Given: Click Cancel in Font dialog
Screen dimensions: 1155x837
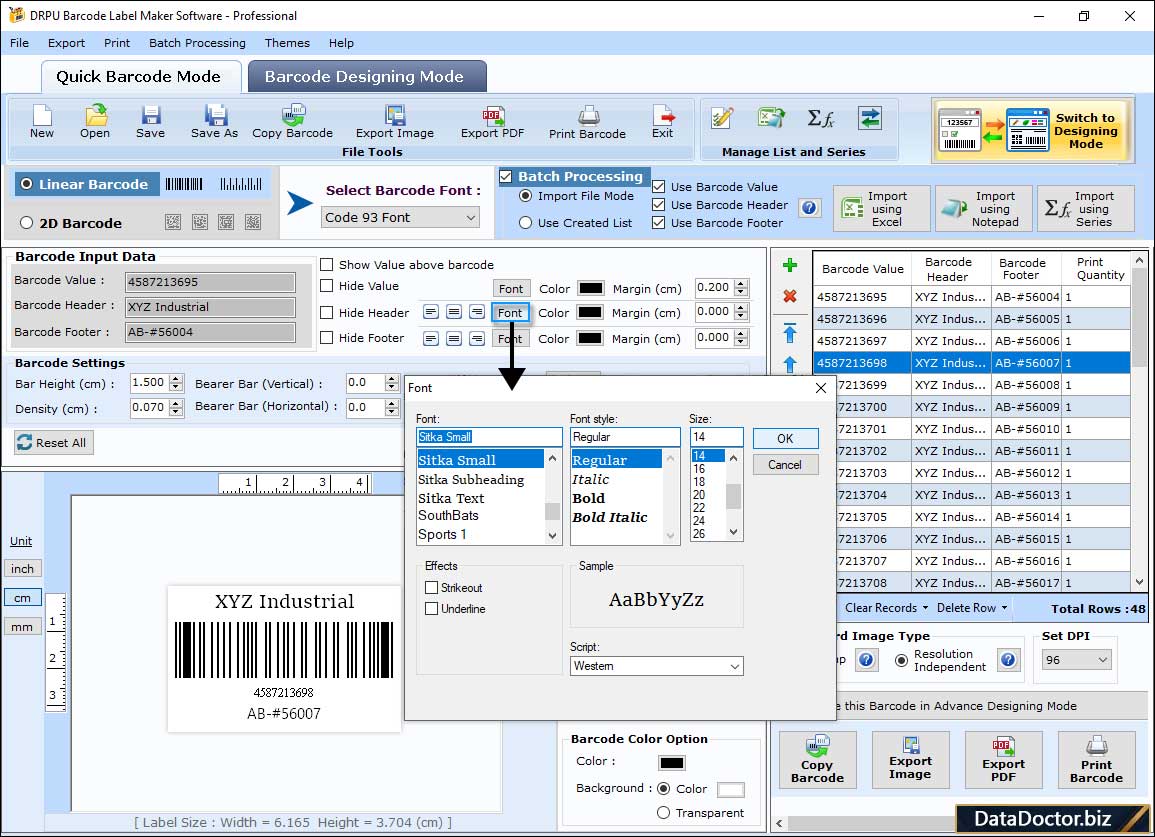Looking at the screenshot, I should (785, 465).
